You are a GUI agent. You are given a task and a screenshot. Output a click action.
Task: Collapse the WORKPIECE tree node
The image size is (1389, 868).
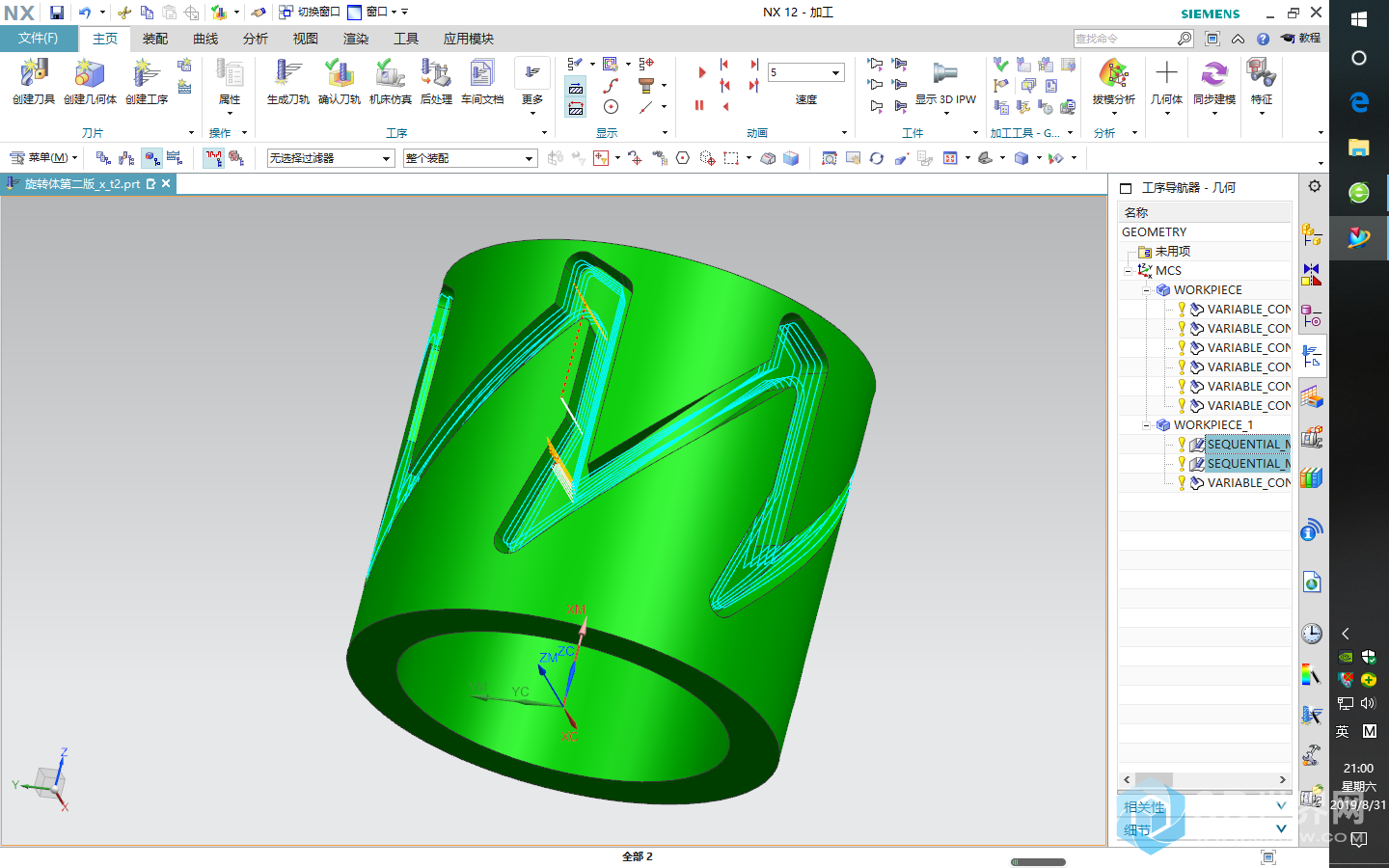pos(1147,290)
